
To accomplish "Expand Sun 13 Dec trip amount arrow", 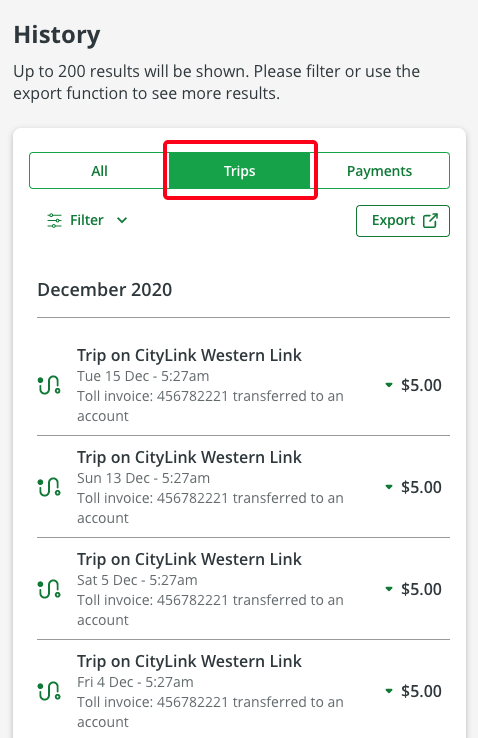I will [x=389, y=487].
